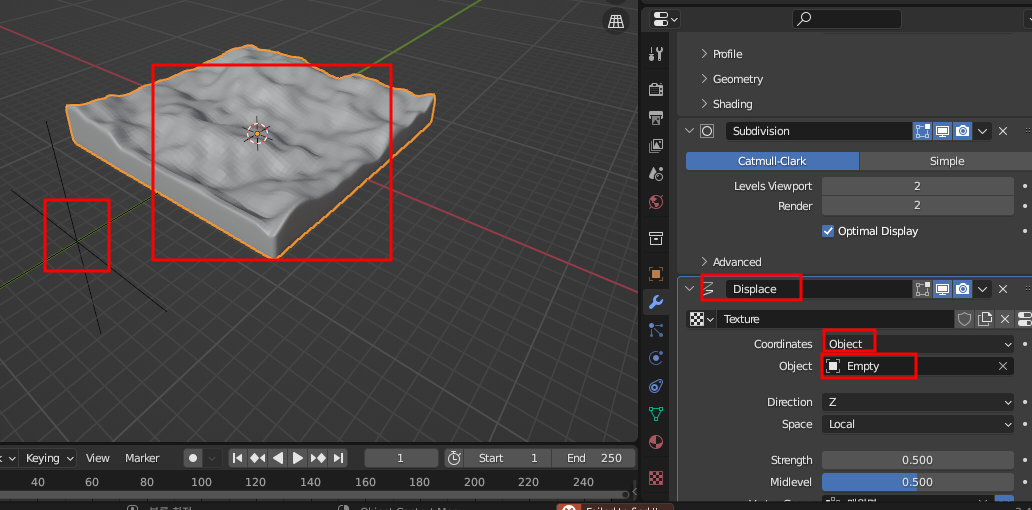1032x510 pixels.
Task: Click the Midlevel slider at 0.500
Action: (x=917, y=482)
